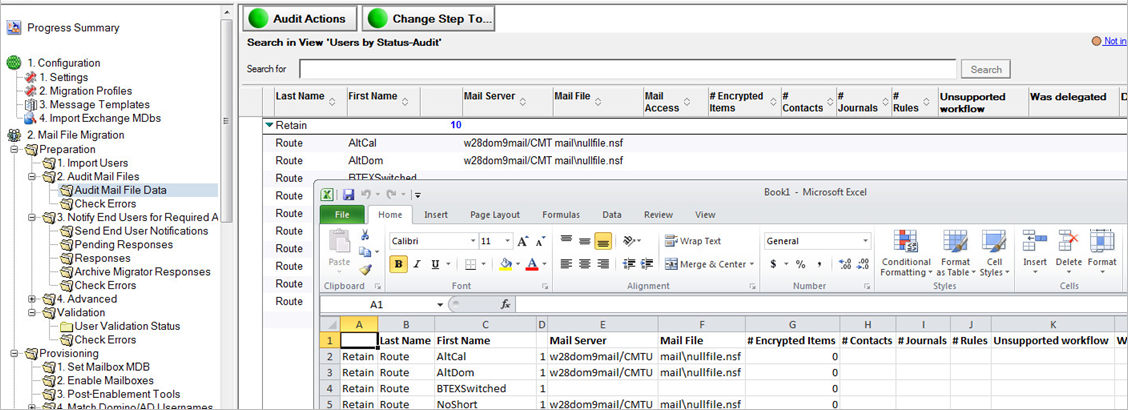Open the Name Box A1 dropdown arrow
This screenshot has width=1128, height=410.
[440, 304]
